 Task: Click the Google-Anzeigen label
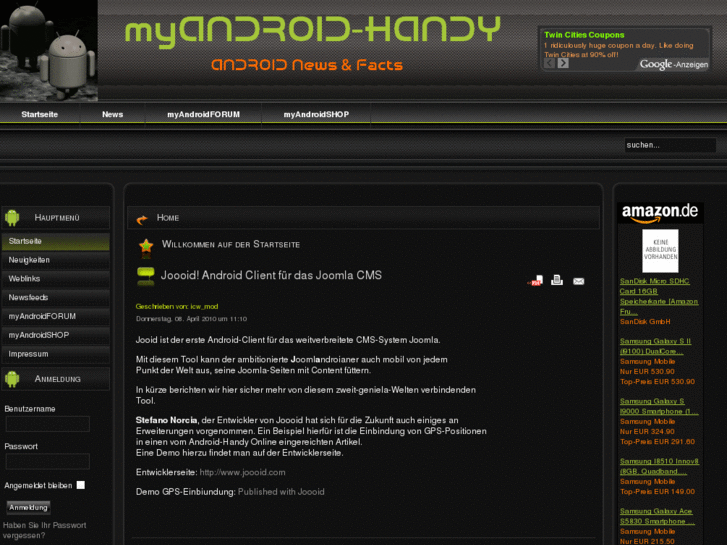674,64
